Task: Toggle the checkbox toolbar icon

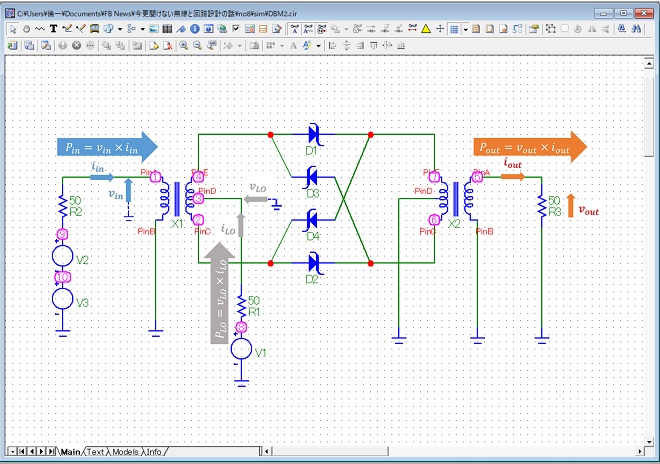Action: pos(236,29)
